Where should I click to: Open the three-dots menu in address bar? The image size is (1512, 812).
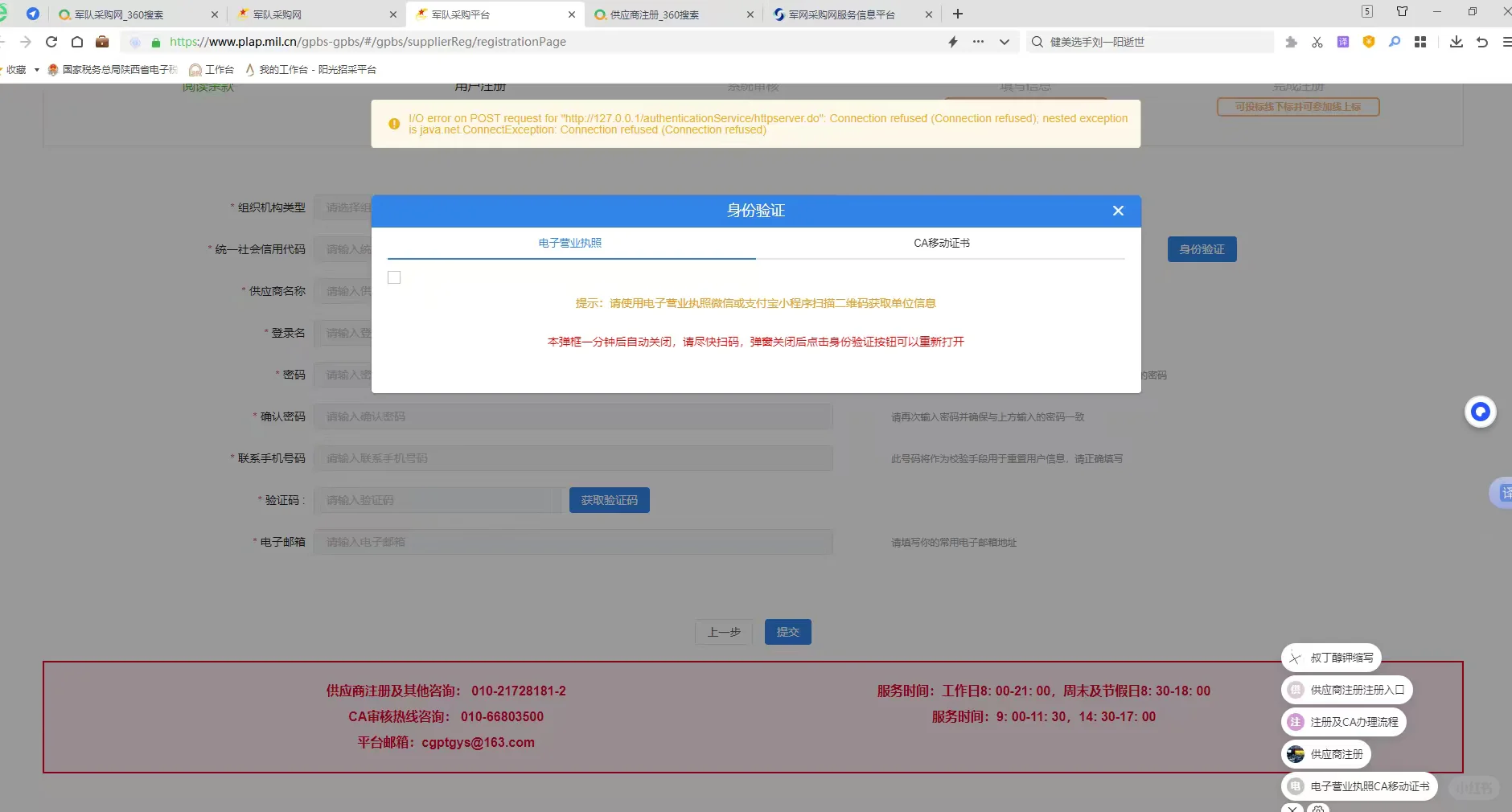coord(978,42)
